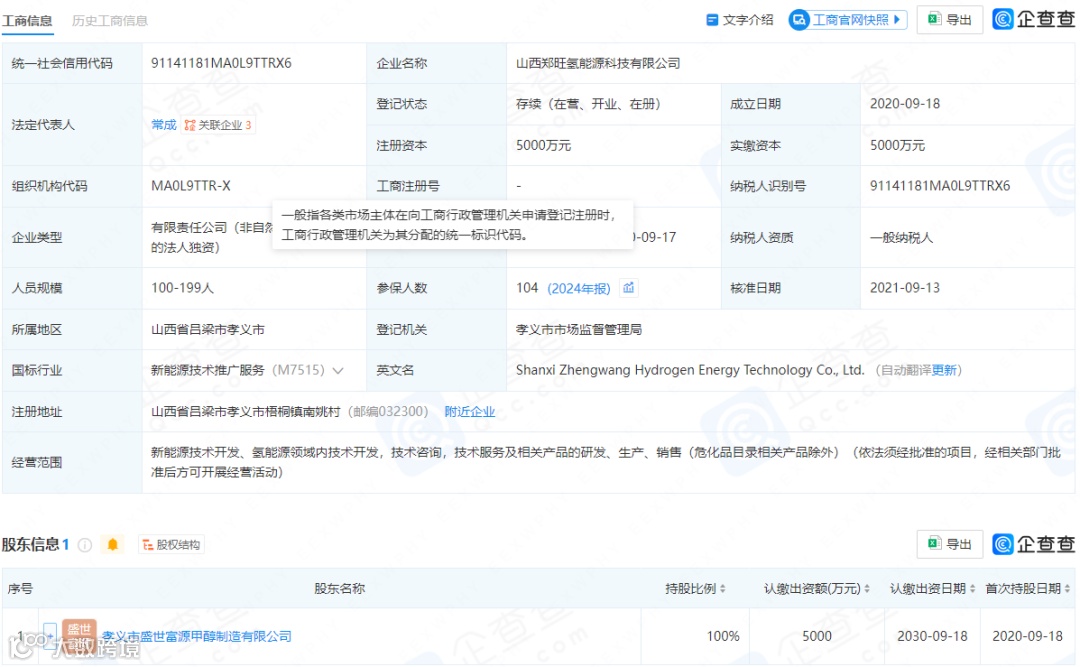This screenshot has height=667, width=1080.
Task: Click chart icon next to 2024年报
Action: pyautogui.click(x=628, y=288)
